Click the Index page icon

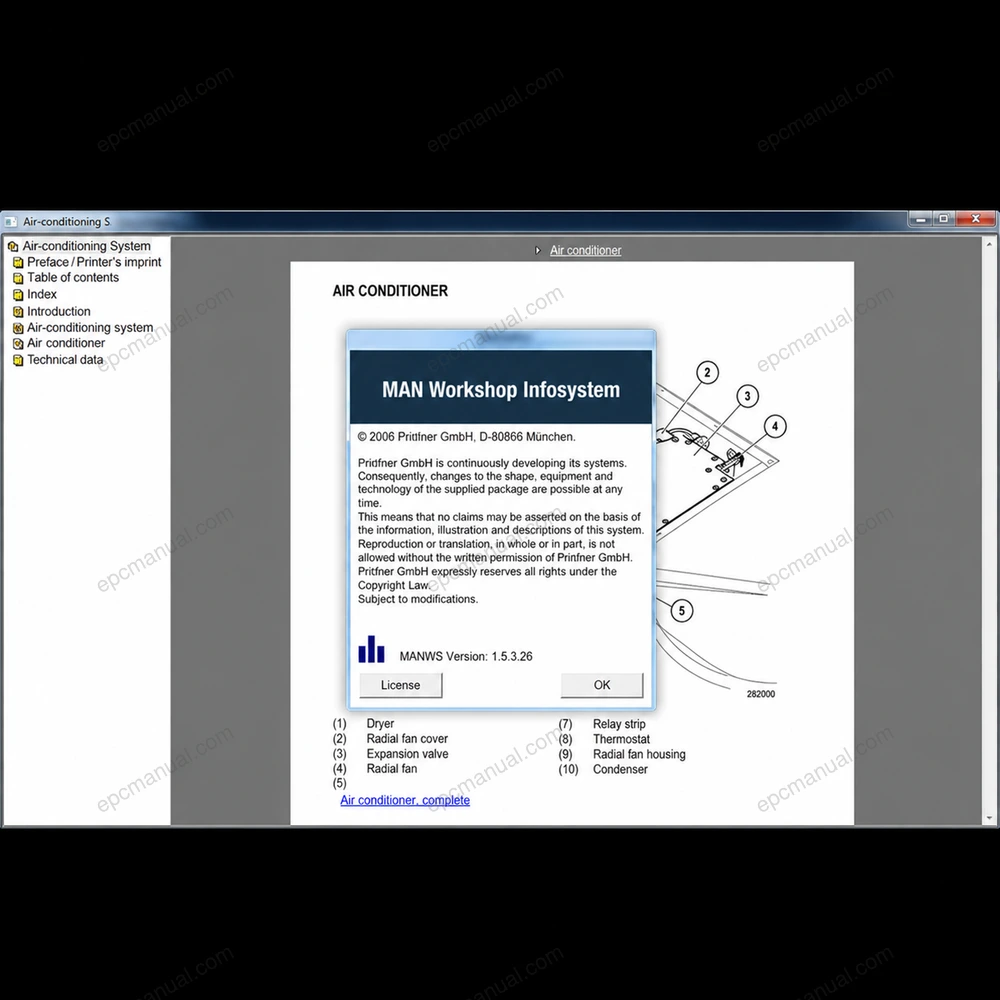[18, 295]
